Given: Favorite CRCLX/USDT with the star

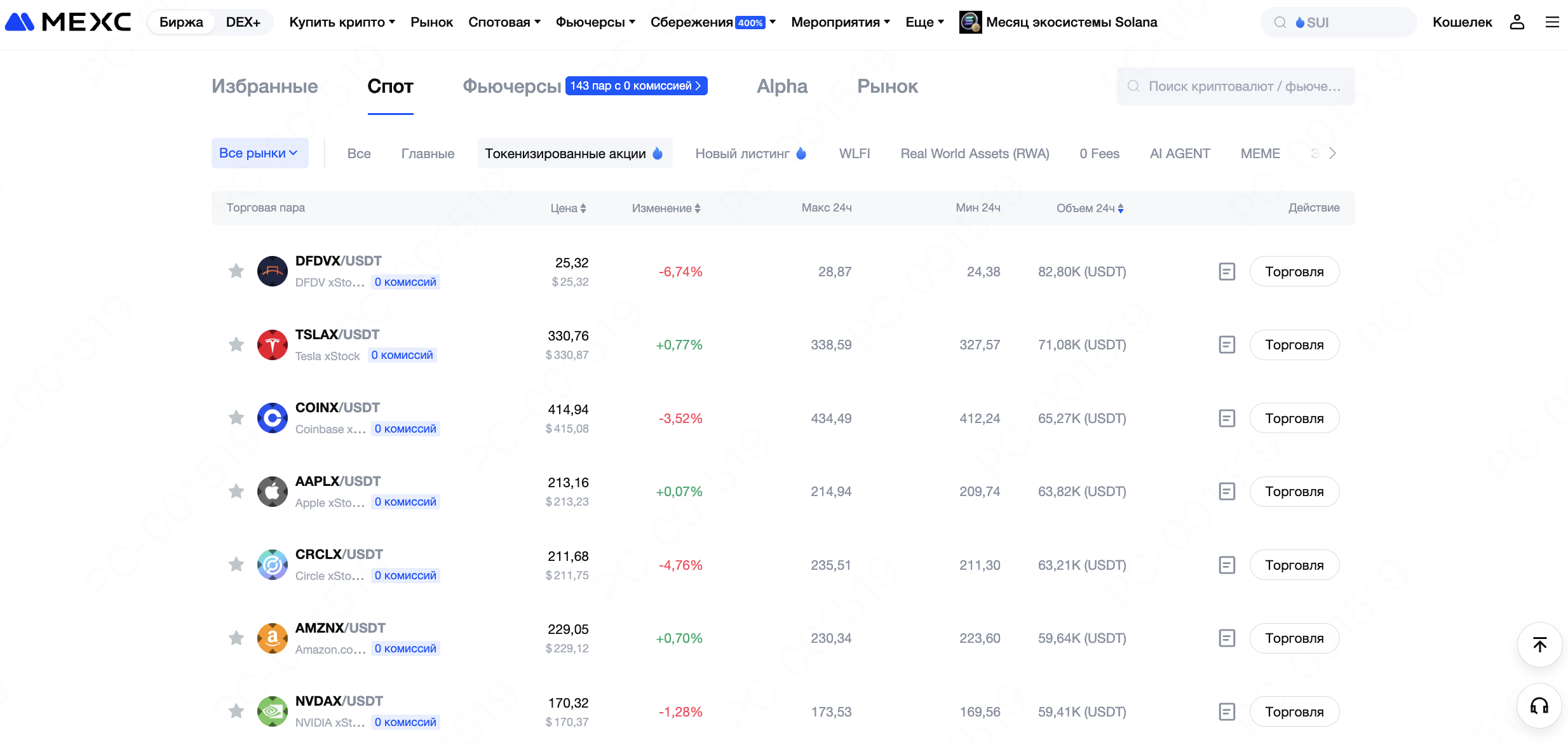Looking at the screenshot, I should 236,565.
